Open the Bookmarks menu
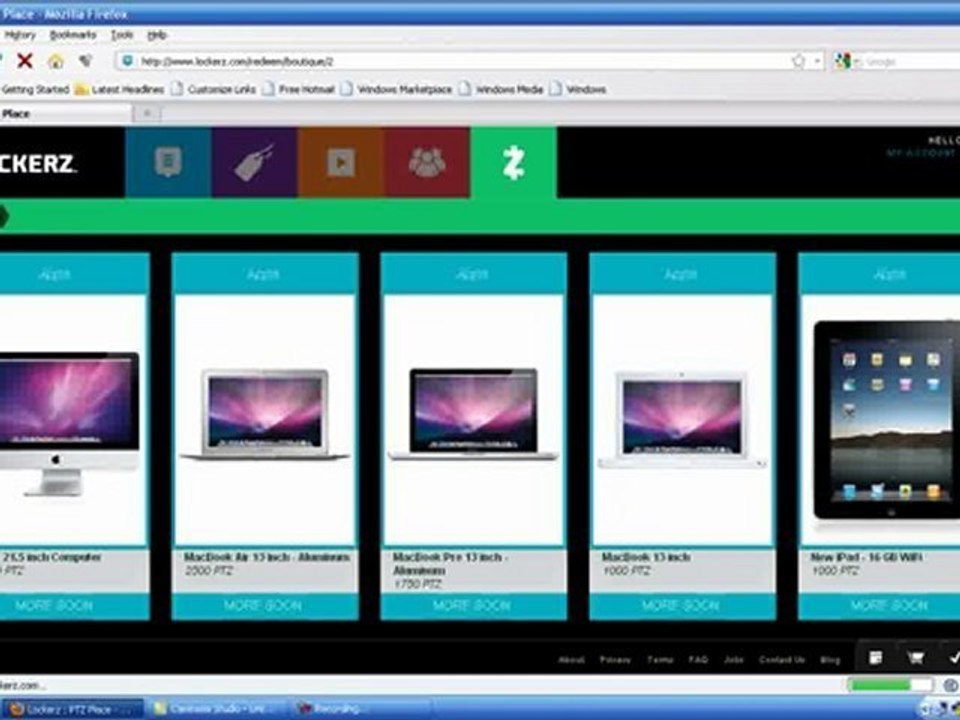This screenshot has height=720, width=960. (x=73, y=35)
